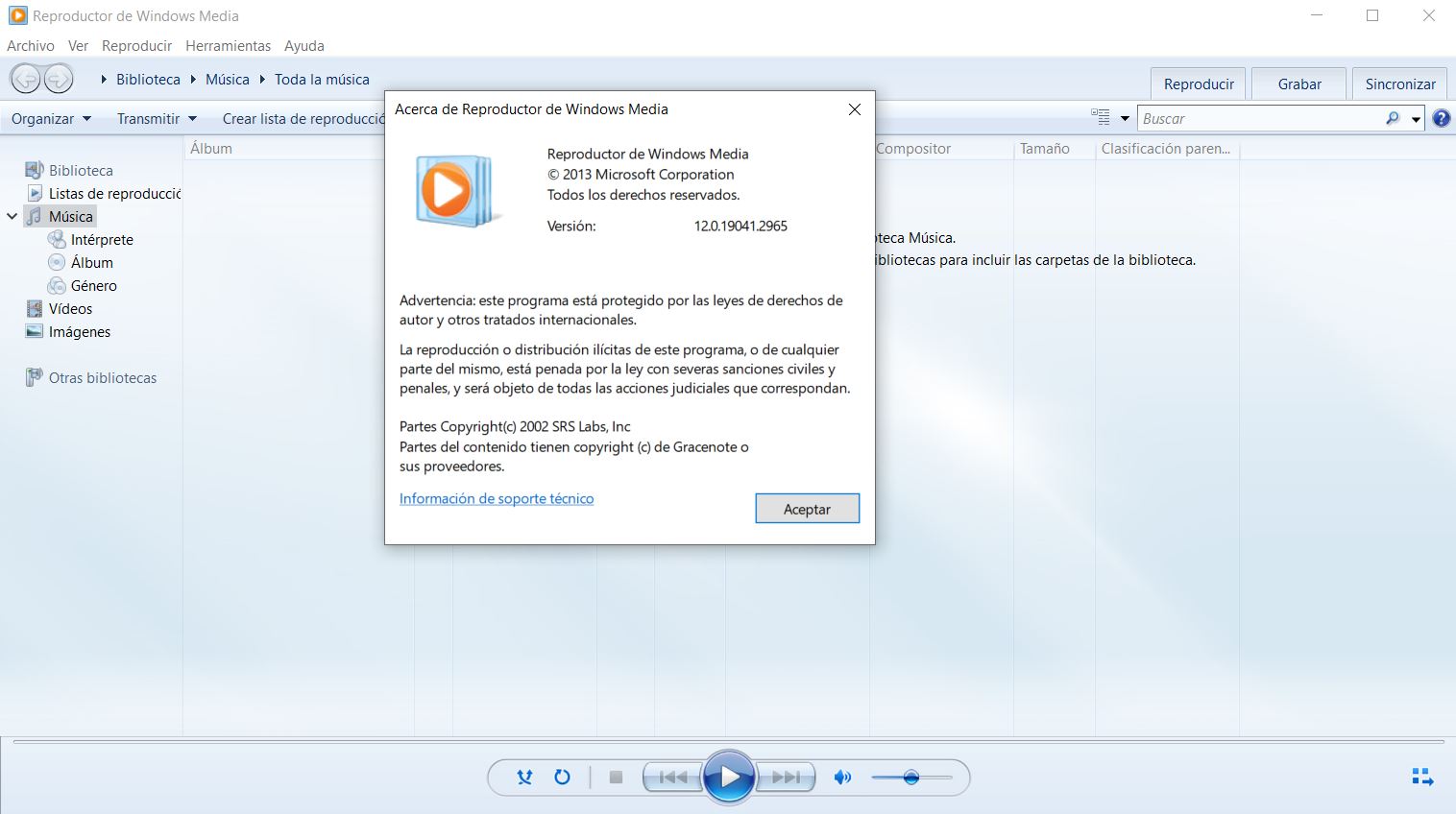Open the Ayuda menu
Viewport: 1456px width, 814px height.
(303, 45)
